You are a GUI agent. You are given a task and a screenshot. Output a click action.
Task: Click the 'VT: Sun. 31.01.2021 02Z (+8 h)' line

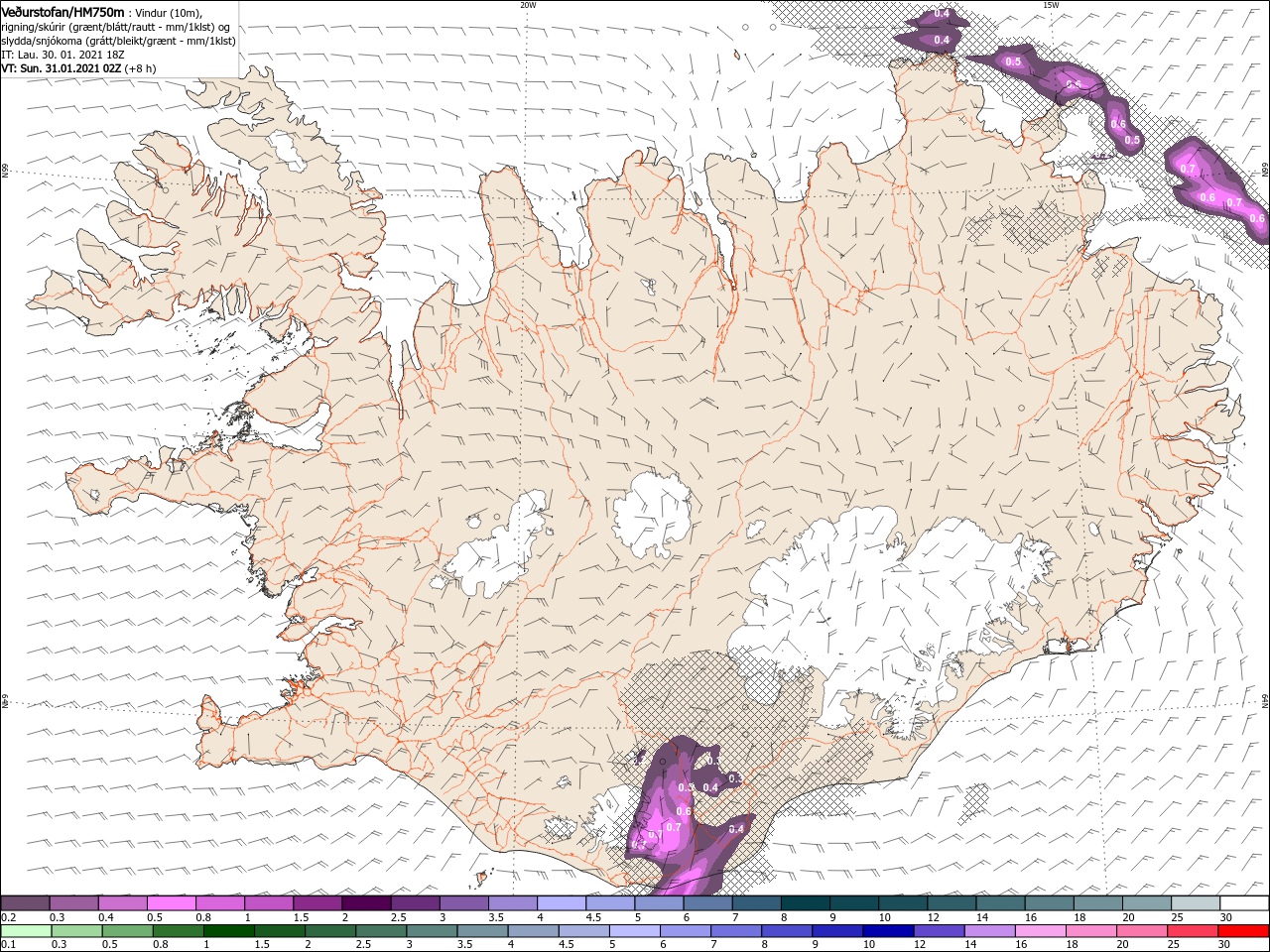pos(77,69)
